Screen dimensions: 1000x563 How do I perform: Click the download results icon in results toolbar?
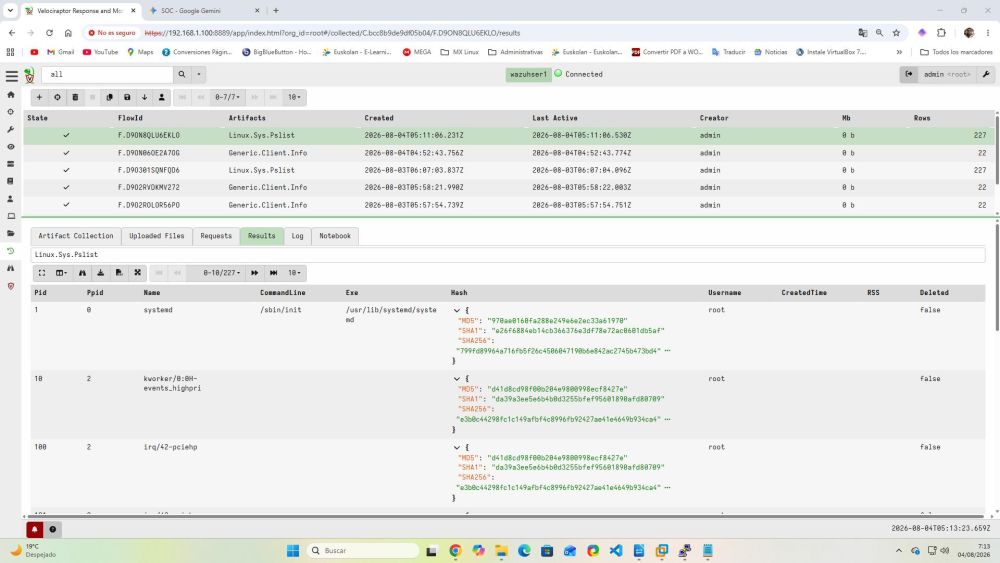click(x=101, y=273)
